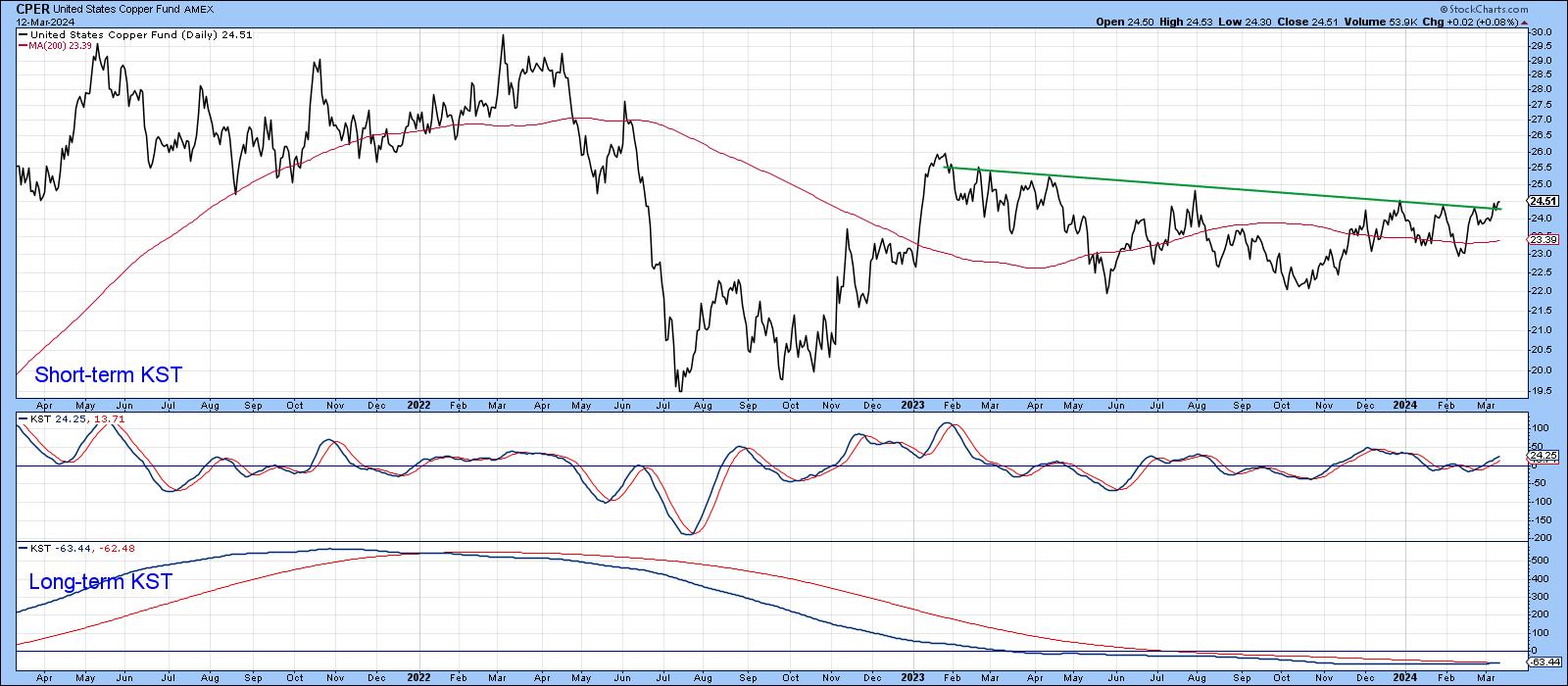1568x686 pixels.
Task: Click the 20.0 price axis label
Action: [1543, 369]
